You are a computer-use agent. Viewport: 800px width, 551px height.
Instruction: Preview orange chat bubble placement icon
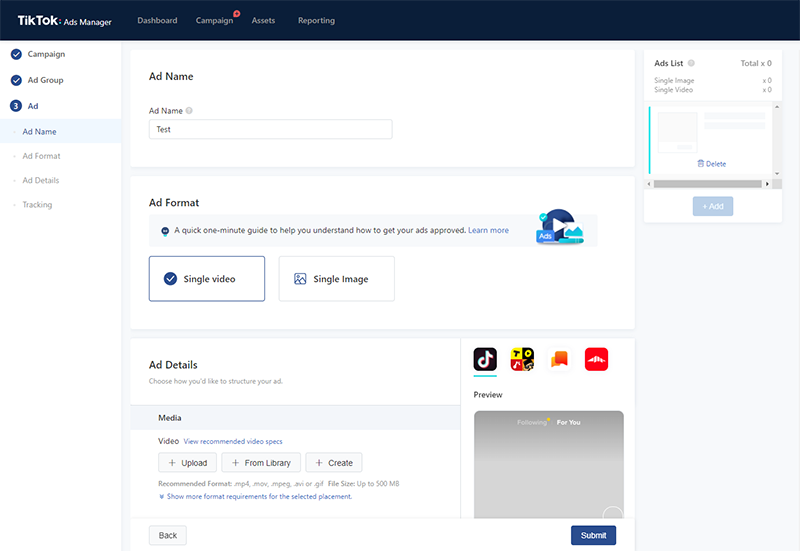pos(559,359)
